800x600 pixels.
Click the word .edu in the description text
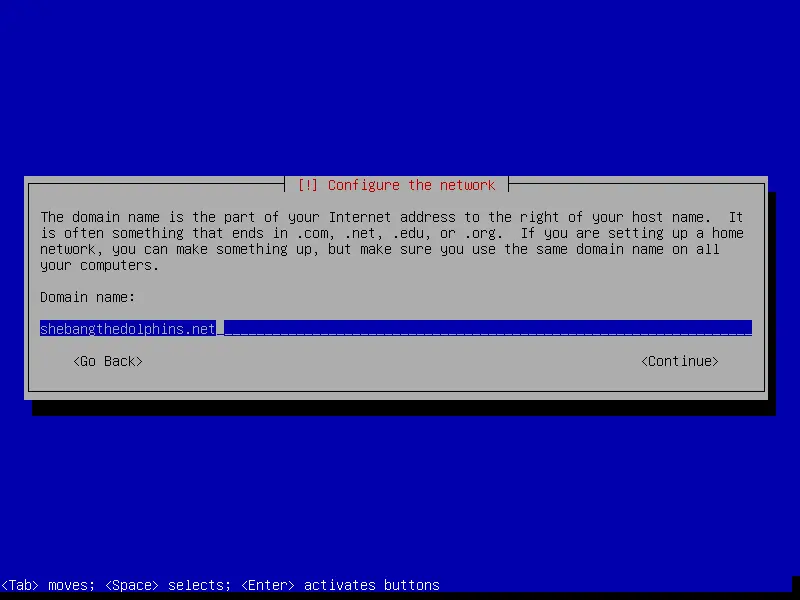pyautogui.click(x=412, y=233)
